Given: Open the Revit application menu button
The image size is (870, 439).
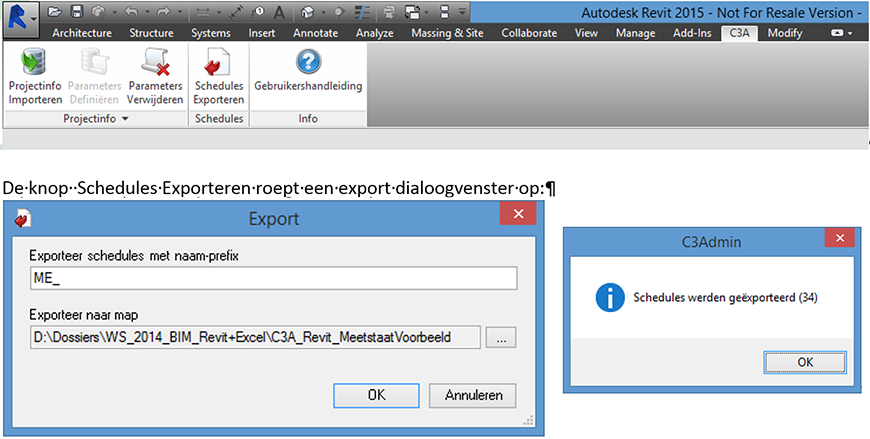Looking at the screenshot, I should (21, 19).
